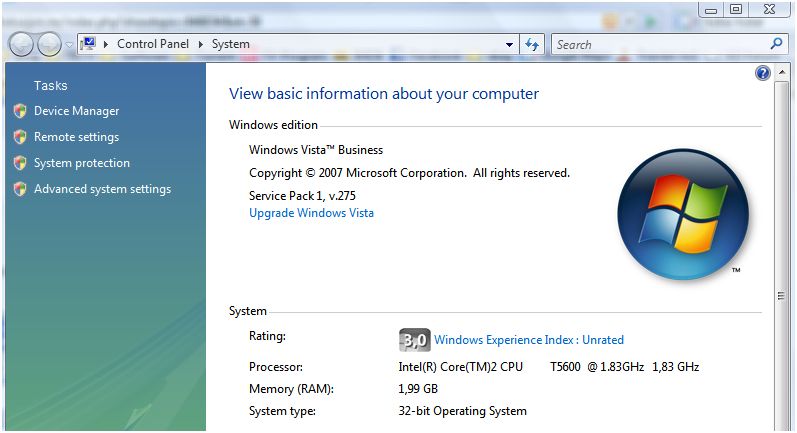Click shield icon beside System protection
This screenshot has height=433, width=797.
pyautogui.click(x=20, y=163)
